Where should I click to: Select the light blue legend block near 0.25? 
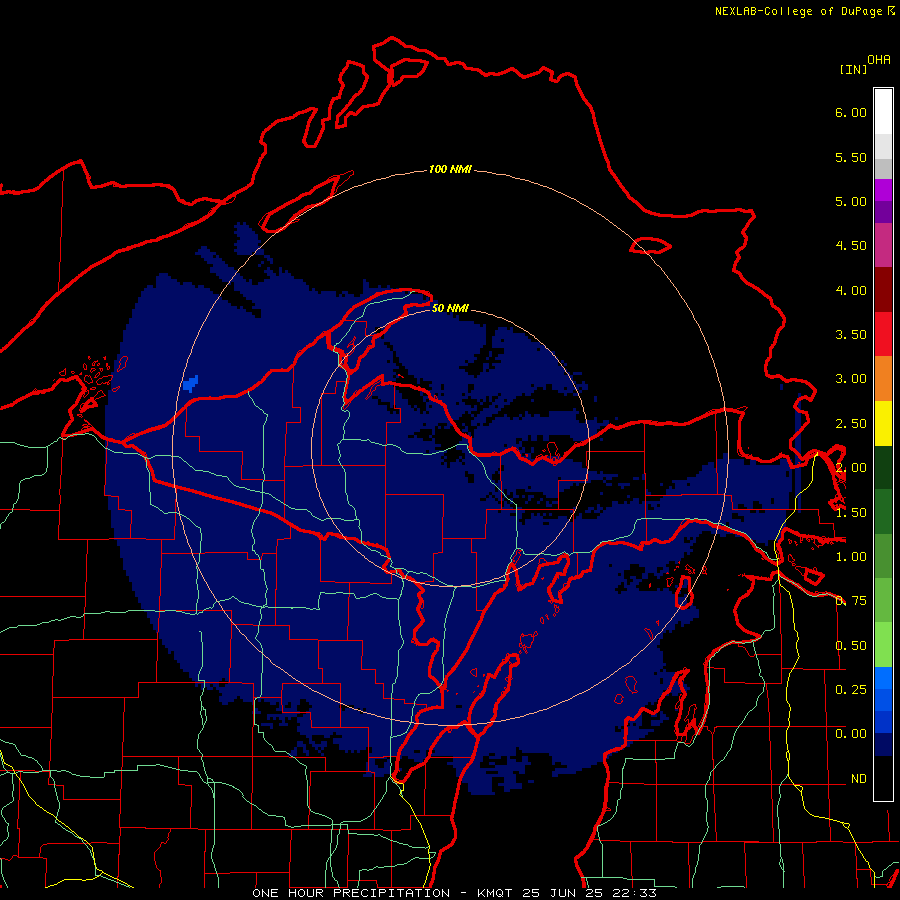pos(883,678)
